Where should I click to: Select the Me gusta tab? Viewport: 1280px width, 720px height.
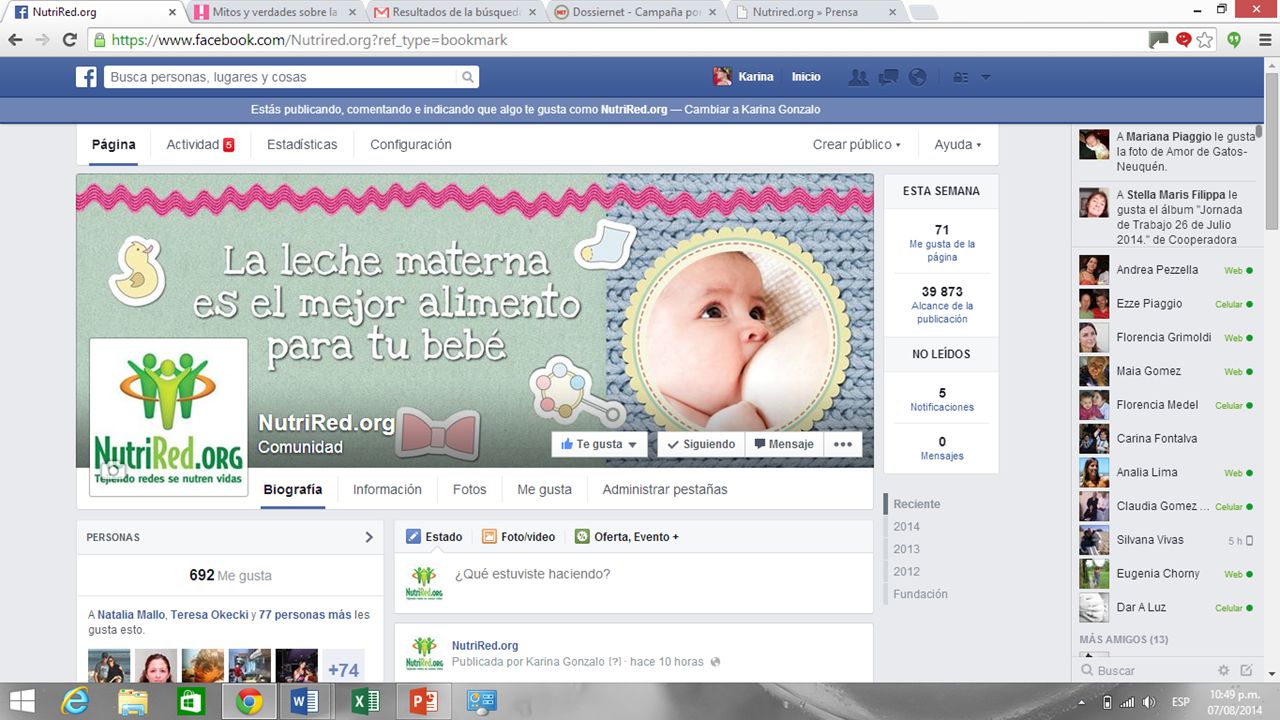(x=544, y=490)
